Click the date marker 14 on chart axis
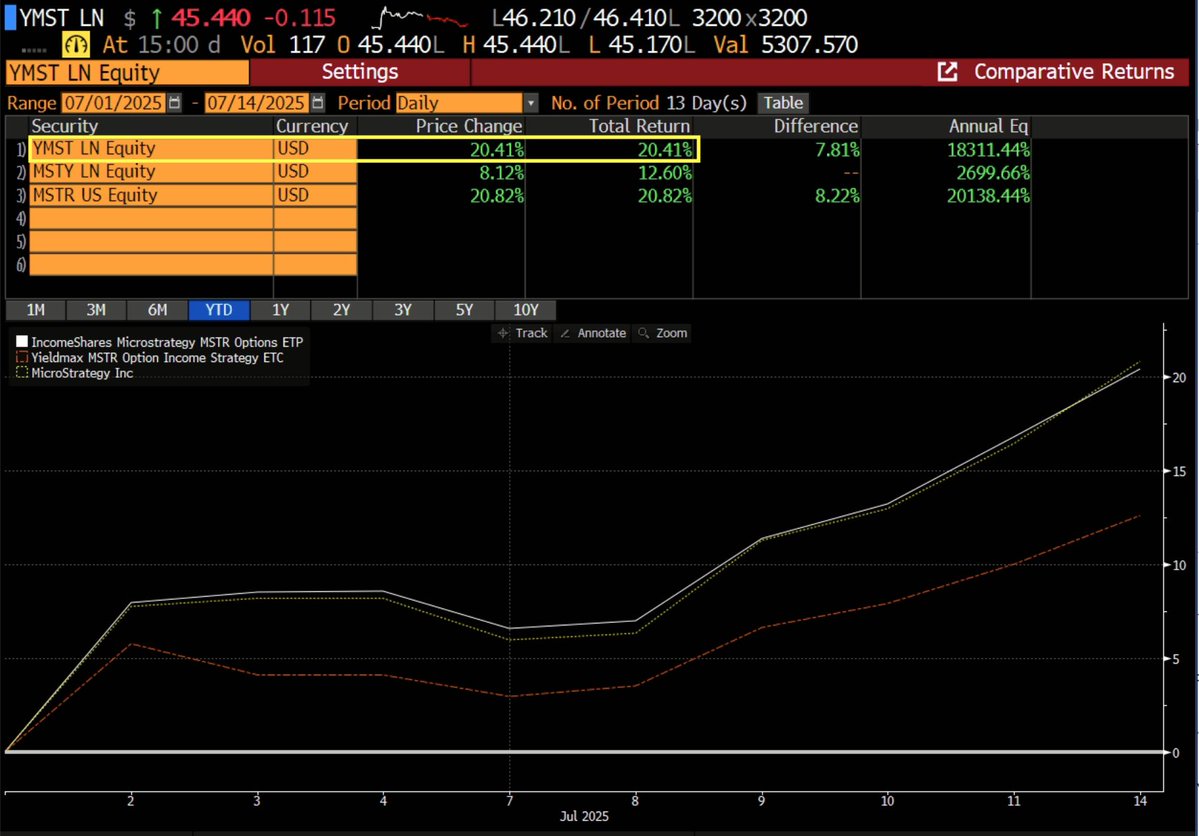This screenshot has width=1199, height=836. pyautogui.click(x=1140, y=801)
